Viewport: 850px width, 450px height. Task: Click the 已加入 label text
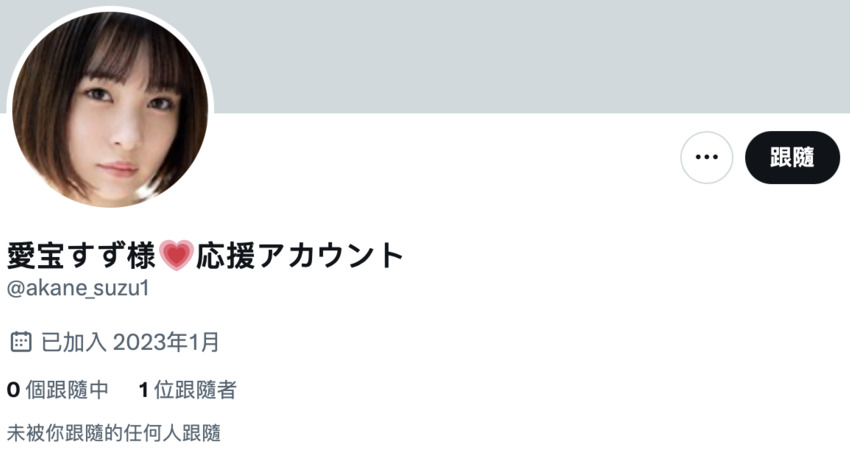(74, 342)
